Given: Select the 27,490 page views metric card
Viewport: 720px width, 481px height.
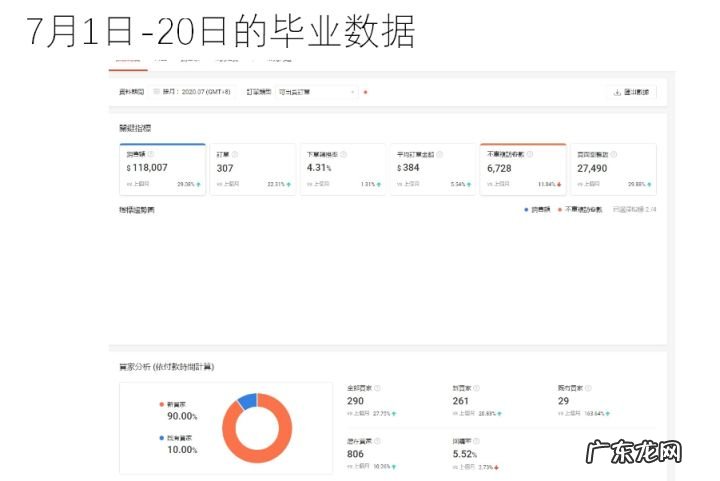Looking at the screenshot, I should click(x=613, y=169).
